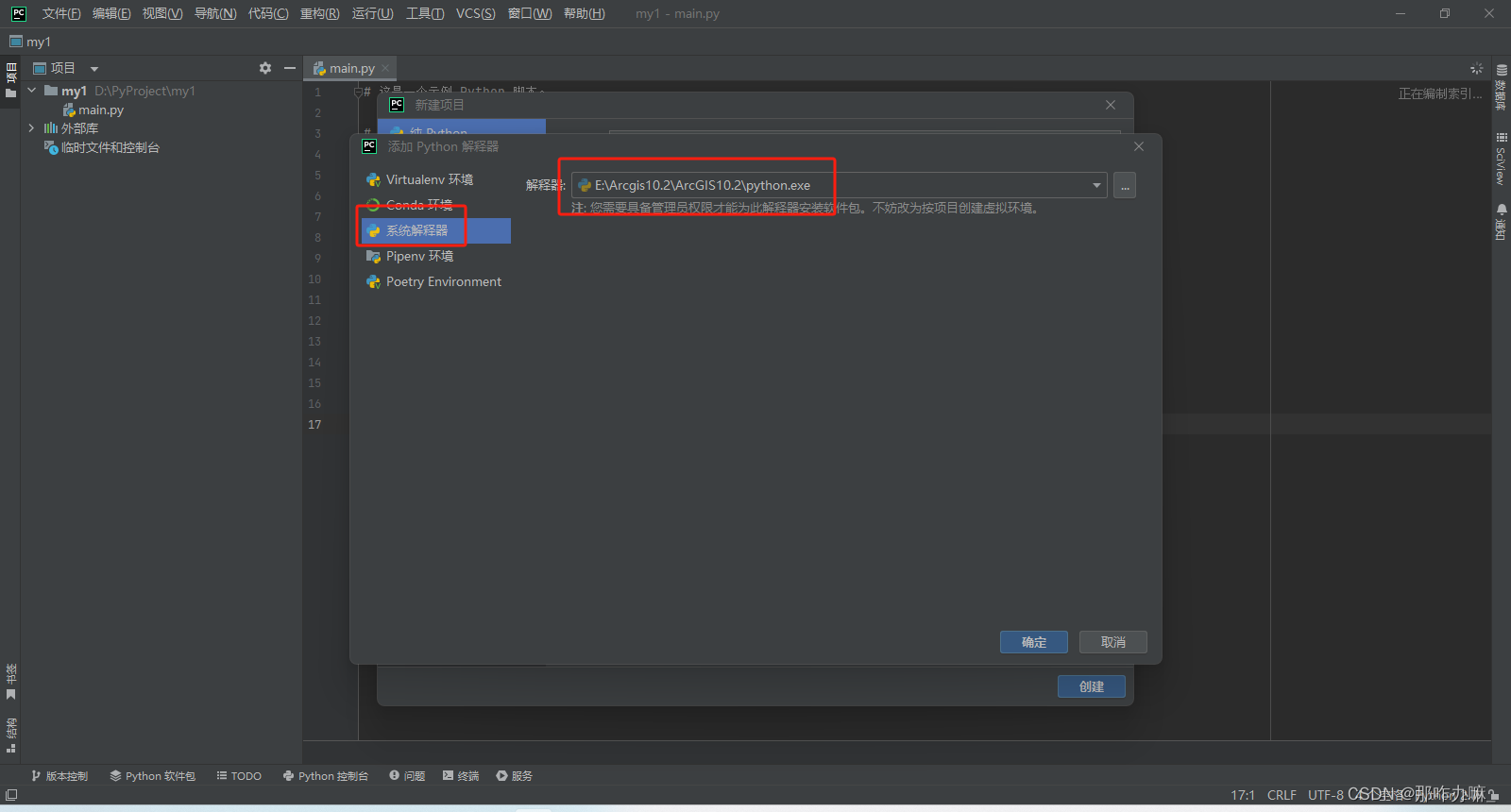Open Python 控制台 tool window

(x=326, y=776)
